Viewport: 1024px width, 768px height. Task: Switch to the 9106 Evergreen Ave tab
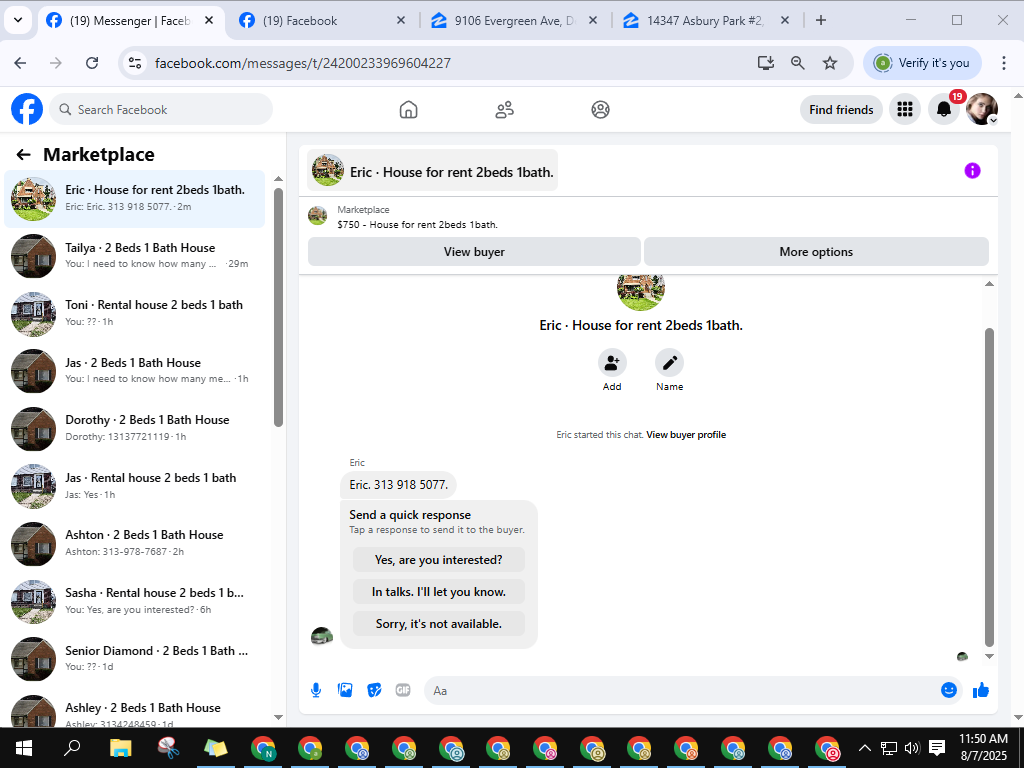coord(515,21)
